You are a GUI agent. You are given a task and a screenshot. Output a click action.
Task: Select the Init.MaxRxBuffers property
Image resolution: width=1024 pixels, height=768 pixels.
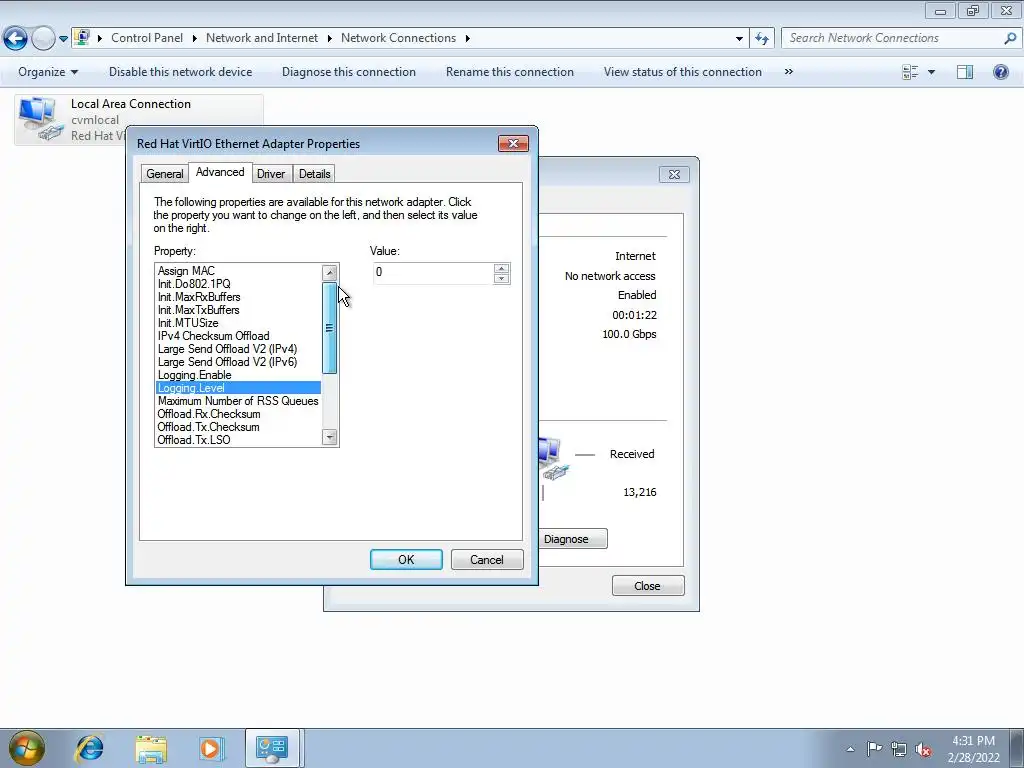click(238, 297)
